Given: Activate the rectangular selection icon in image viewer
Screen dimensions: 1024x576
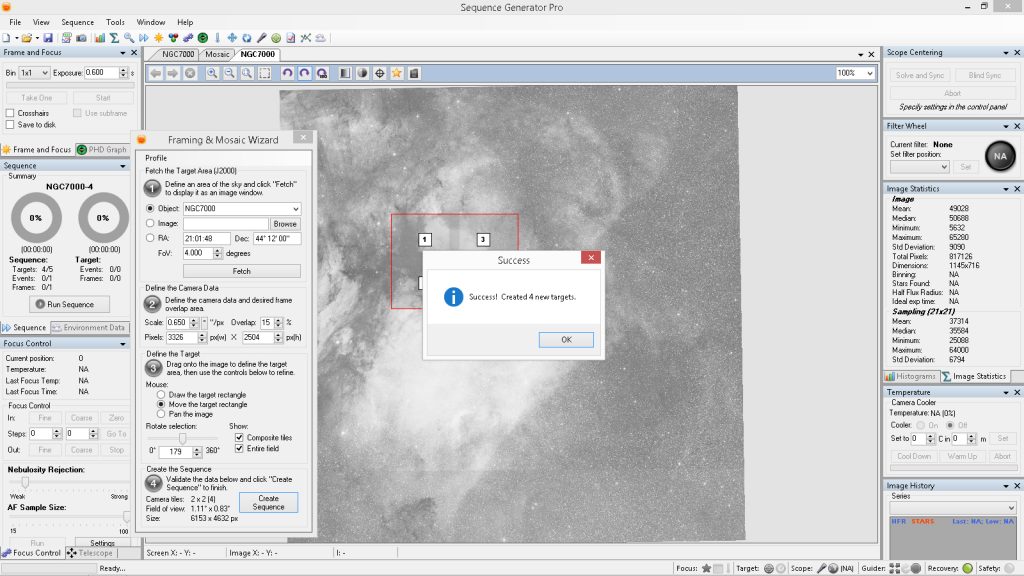Looking at the screenshot, I should (266, 72).
